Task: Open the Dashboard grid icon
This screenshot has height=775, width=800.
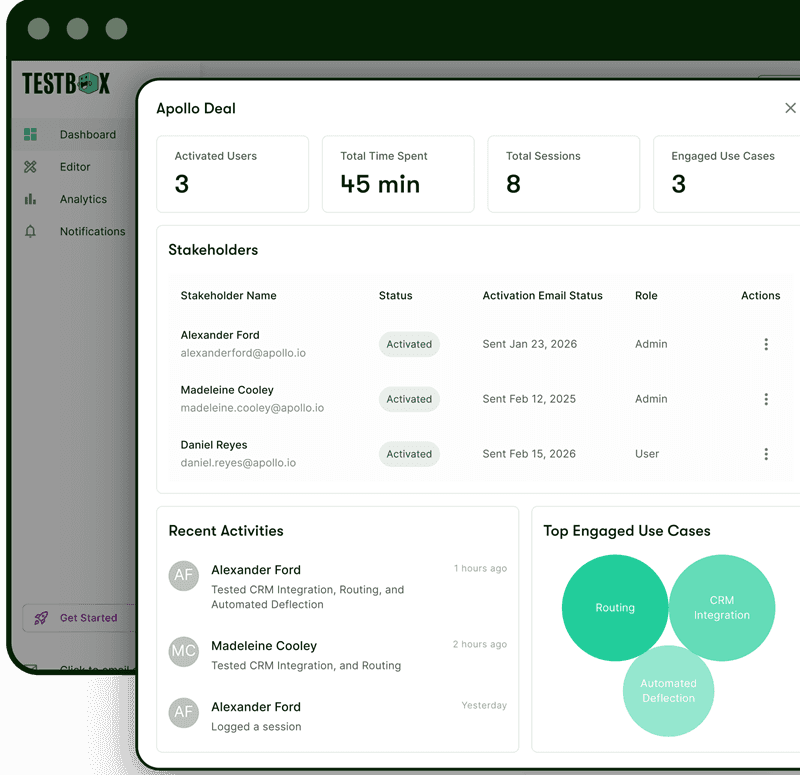Action: (31, 134)
